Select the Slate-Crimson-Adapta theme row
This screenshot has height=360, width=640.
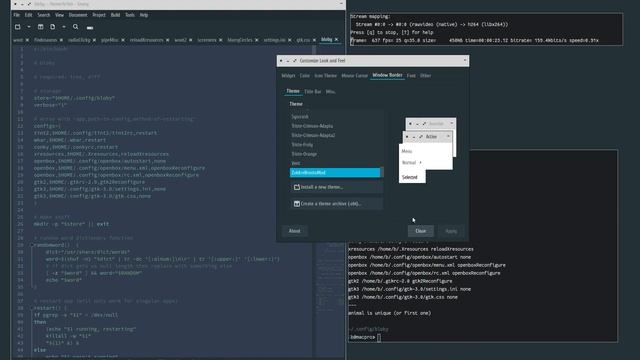coord(336,126)
